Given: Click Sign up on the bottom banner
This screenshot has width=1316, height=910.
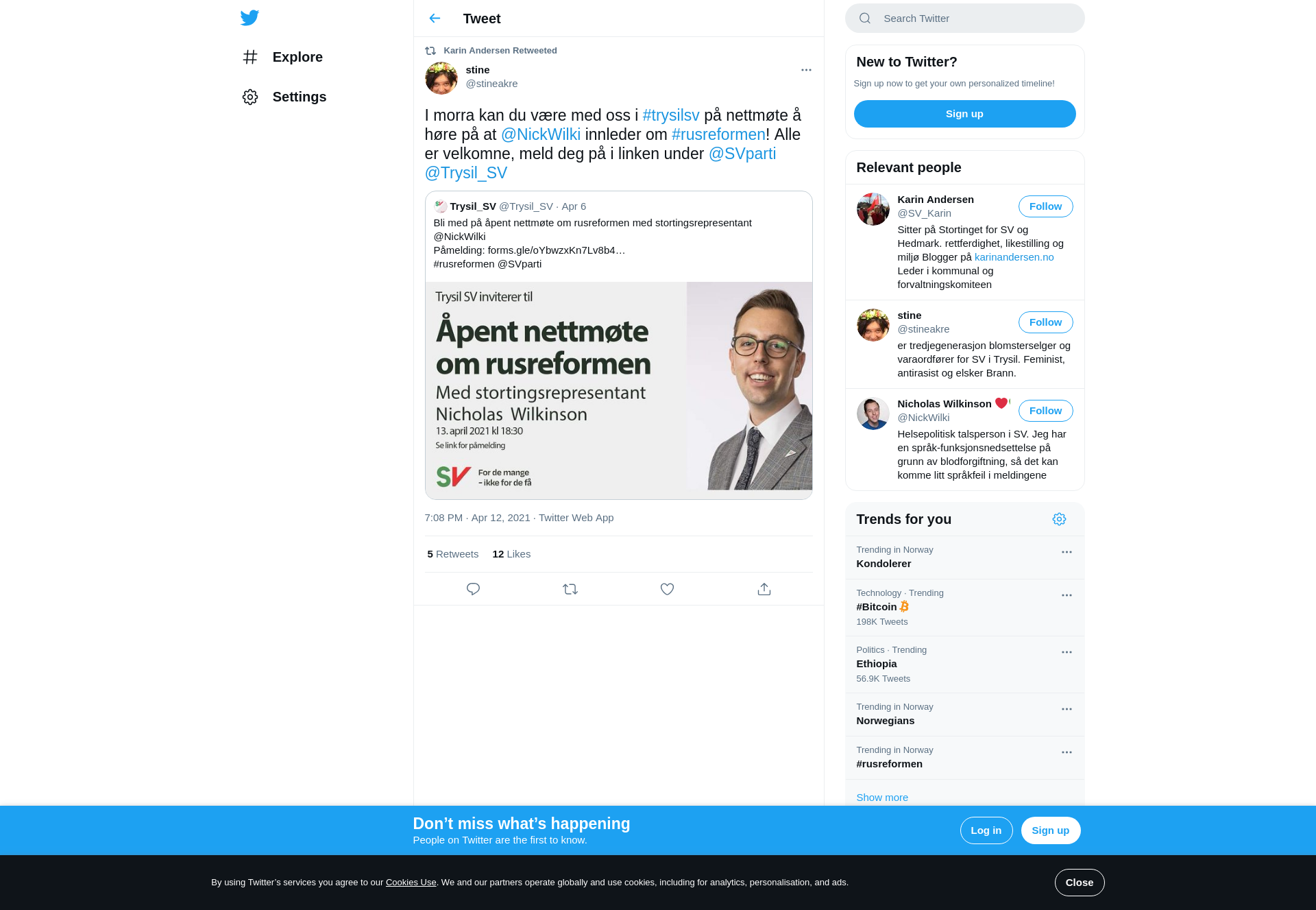Looking at the screenshot, I should [x=1051, y=830].
